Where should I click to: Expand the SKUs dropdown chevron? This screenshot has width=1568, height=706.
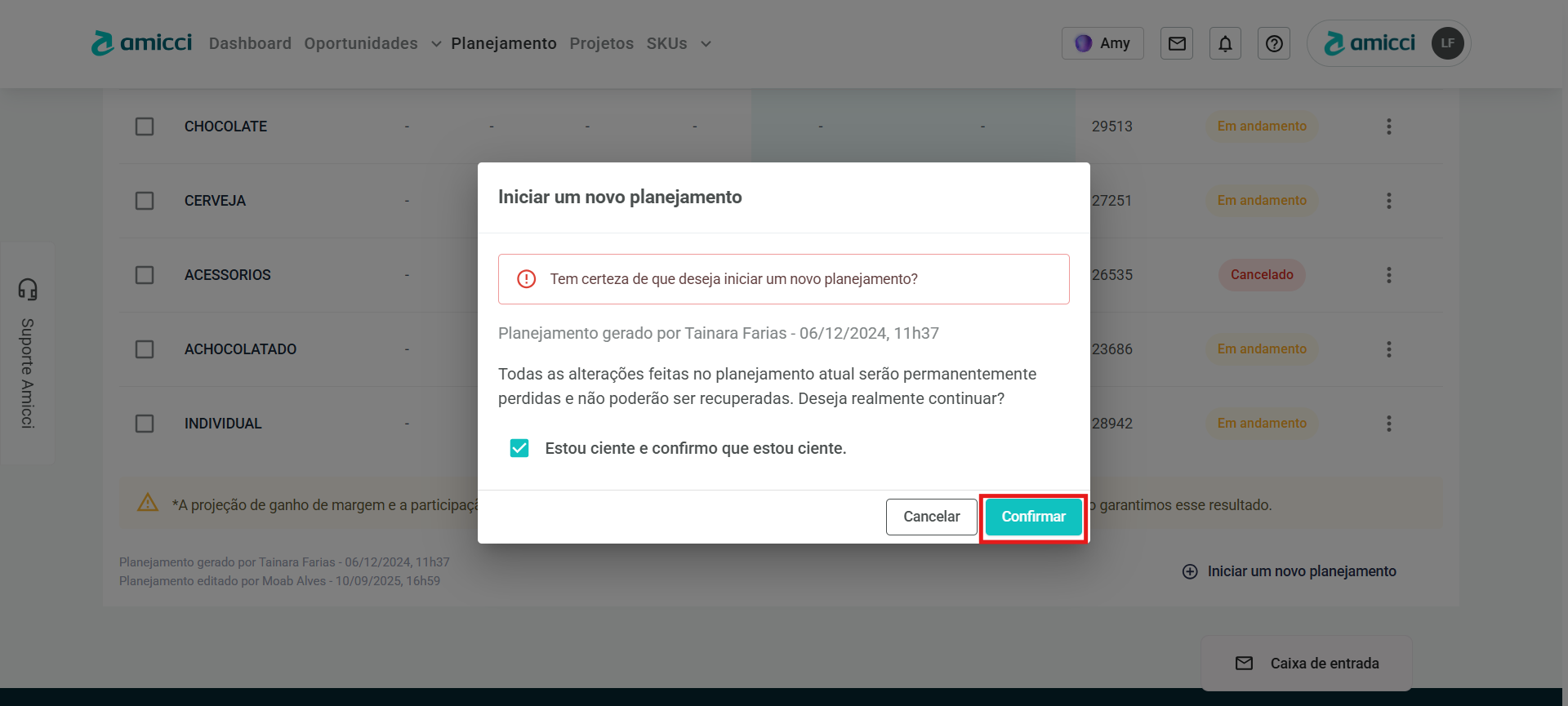coord(706,44)
